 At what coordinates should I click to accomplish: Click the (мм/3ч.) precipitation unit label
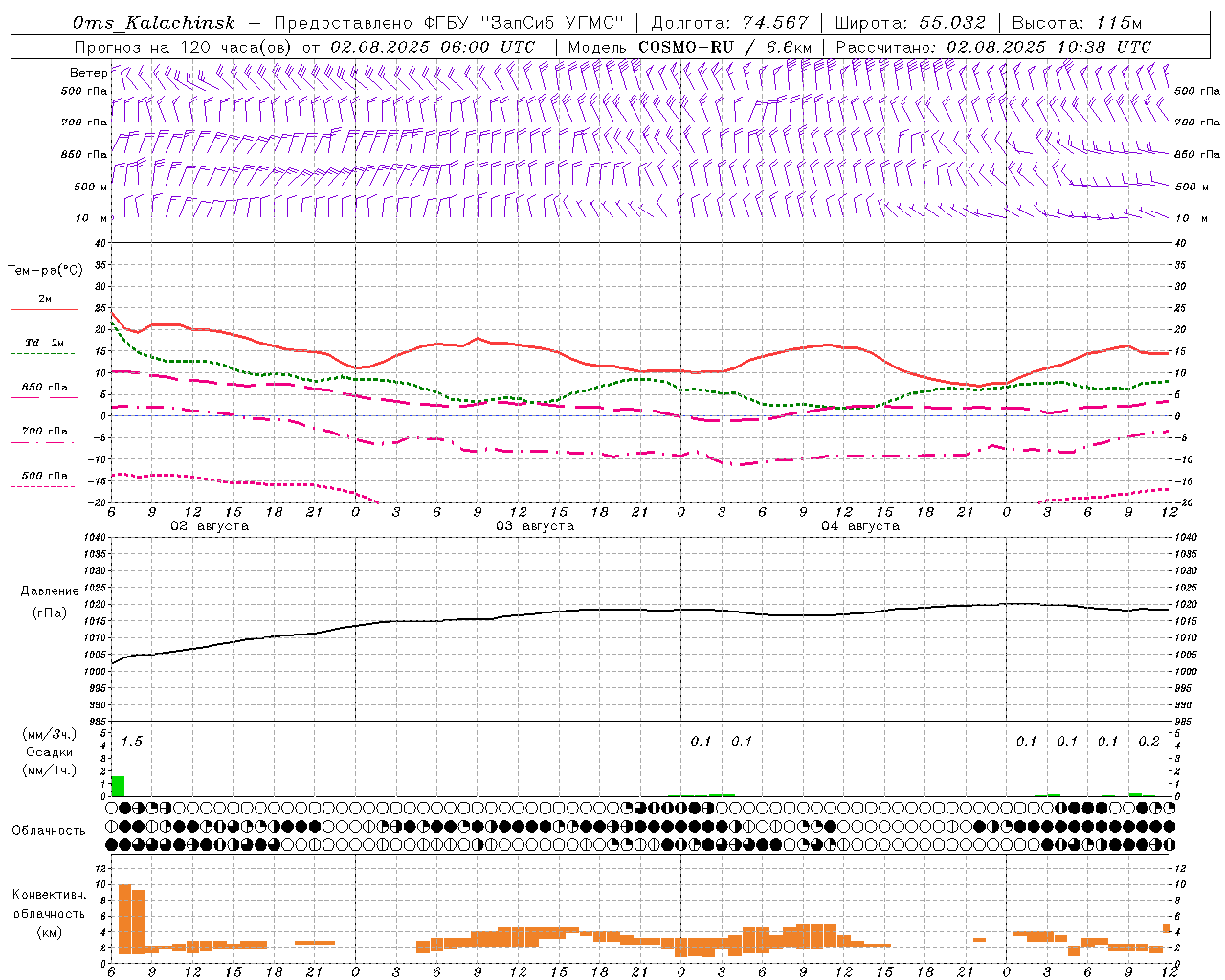[50, 734]
